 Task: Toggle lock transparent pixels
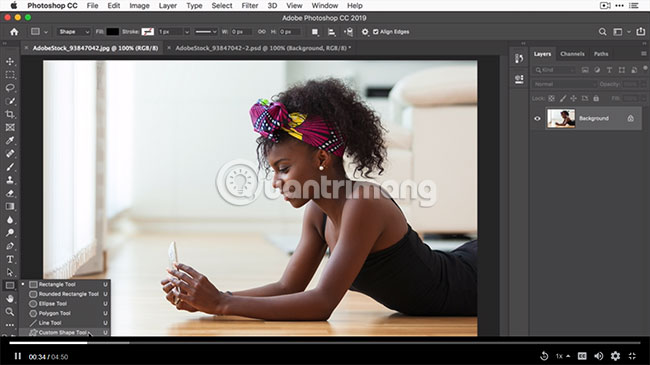551,99
